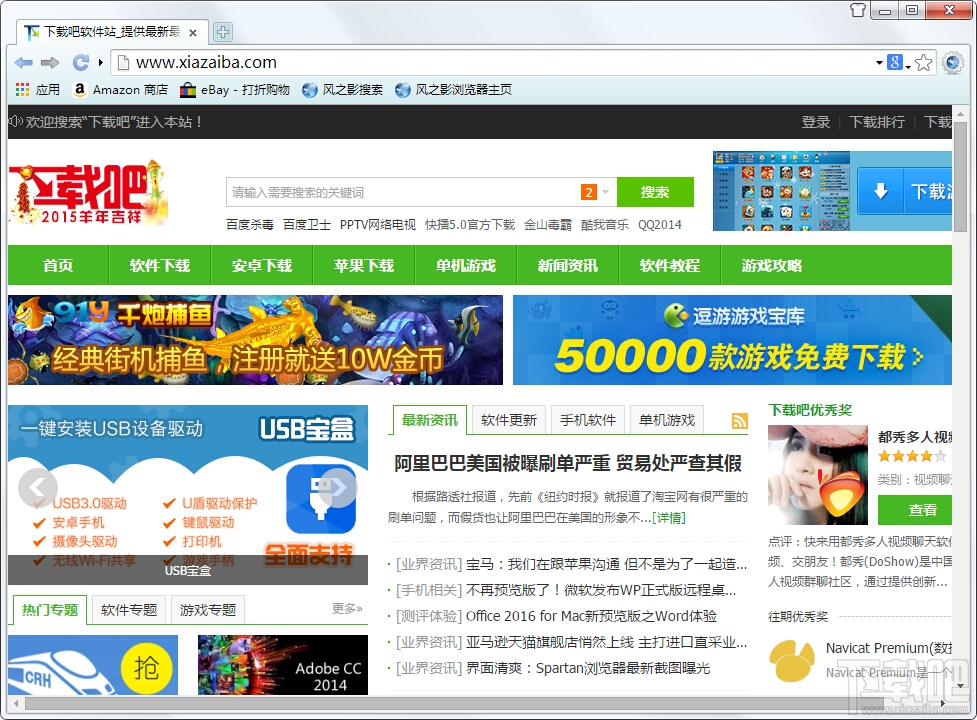This screenshot has width=977, height=720.
Task: Select 安卓下载 navigation item
Action: (x=262, y=265)
